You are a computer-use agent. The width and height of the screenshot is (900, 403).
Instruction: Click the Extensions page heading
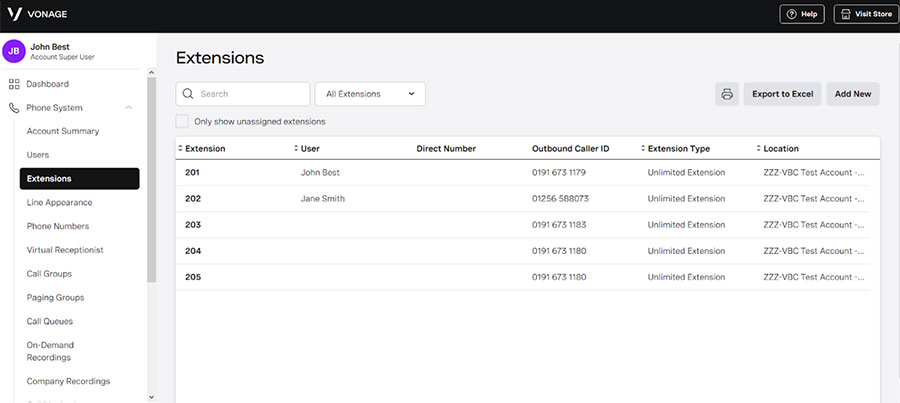pyautogui.click(x=220, y=57)
